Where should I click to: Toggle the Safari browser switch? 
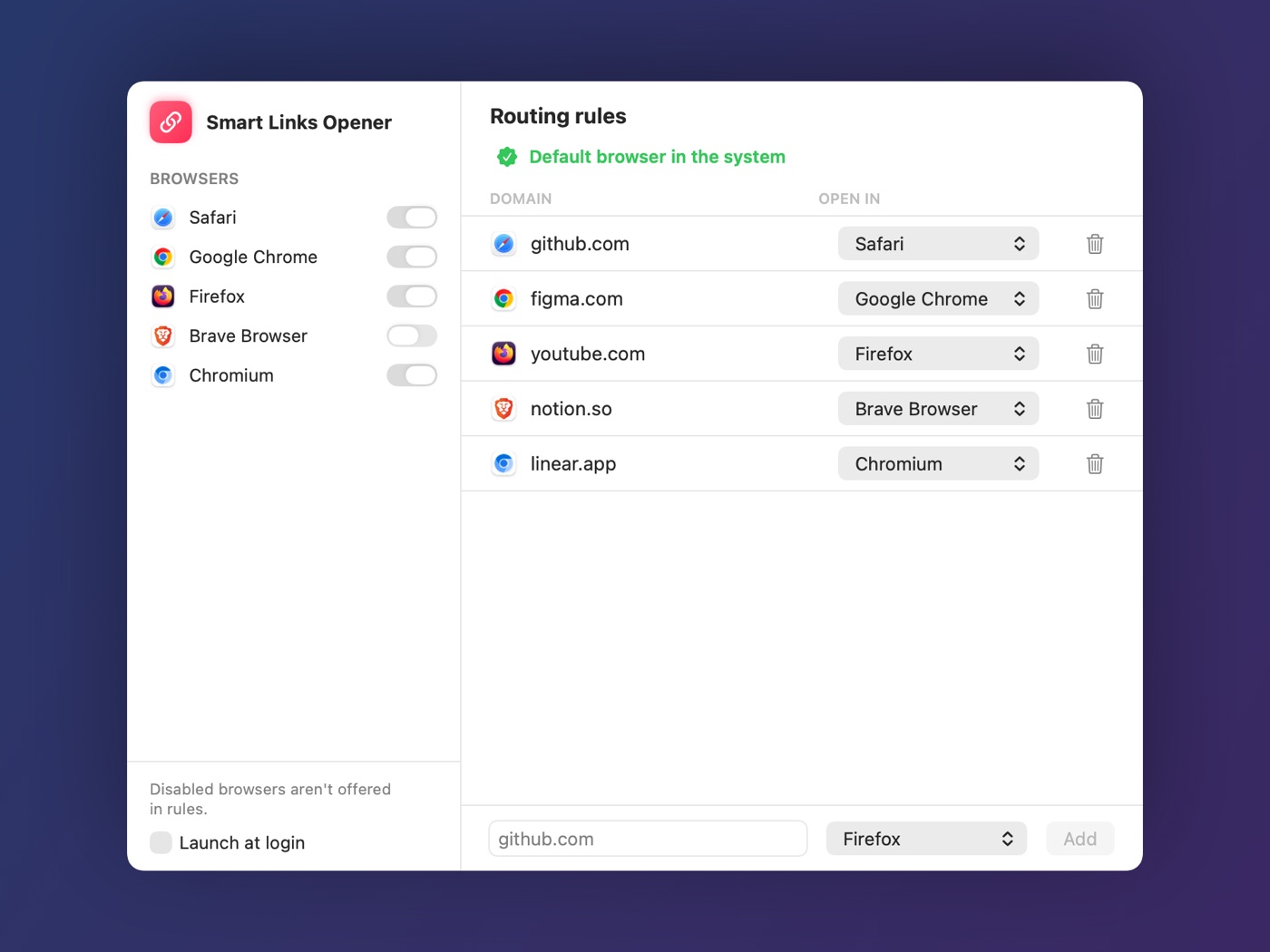[412, 218]
